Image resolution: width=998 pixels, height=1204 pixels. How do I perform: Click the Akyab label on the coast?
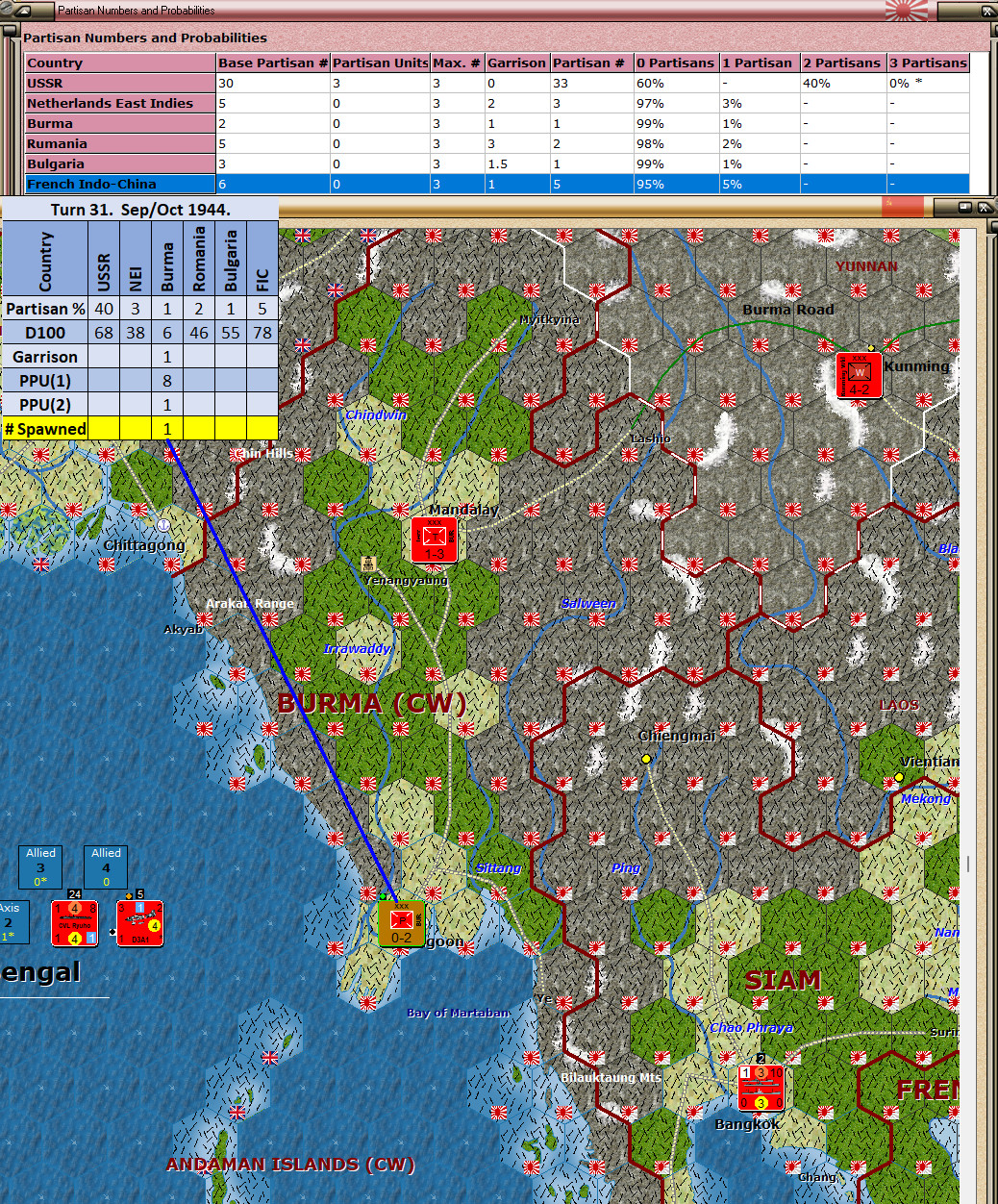click(183, 629)
